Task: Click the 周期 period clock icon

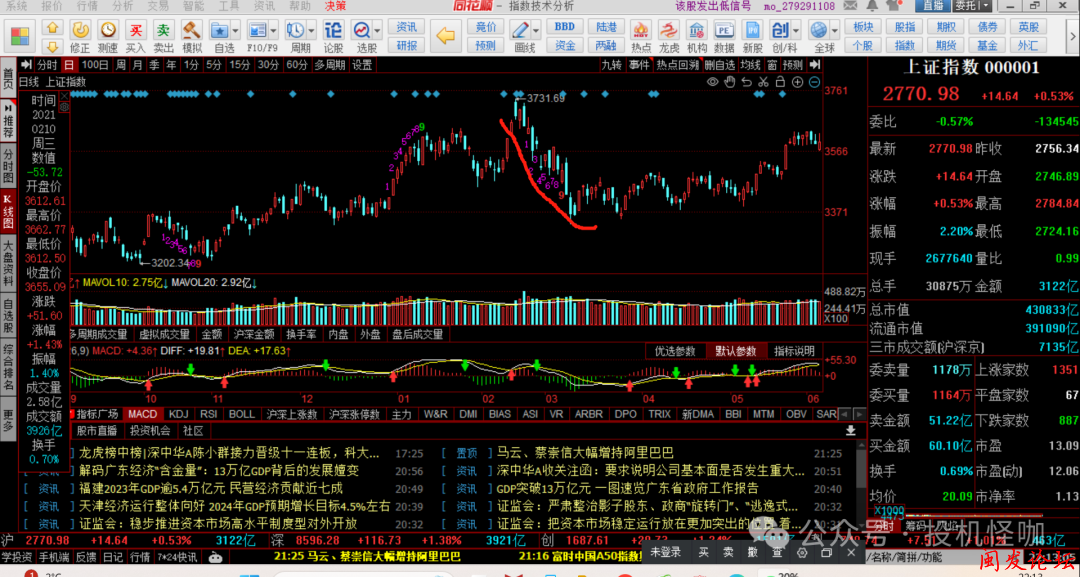Action: [x=295, y=30]
